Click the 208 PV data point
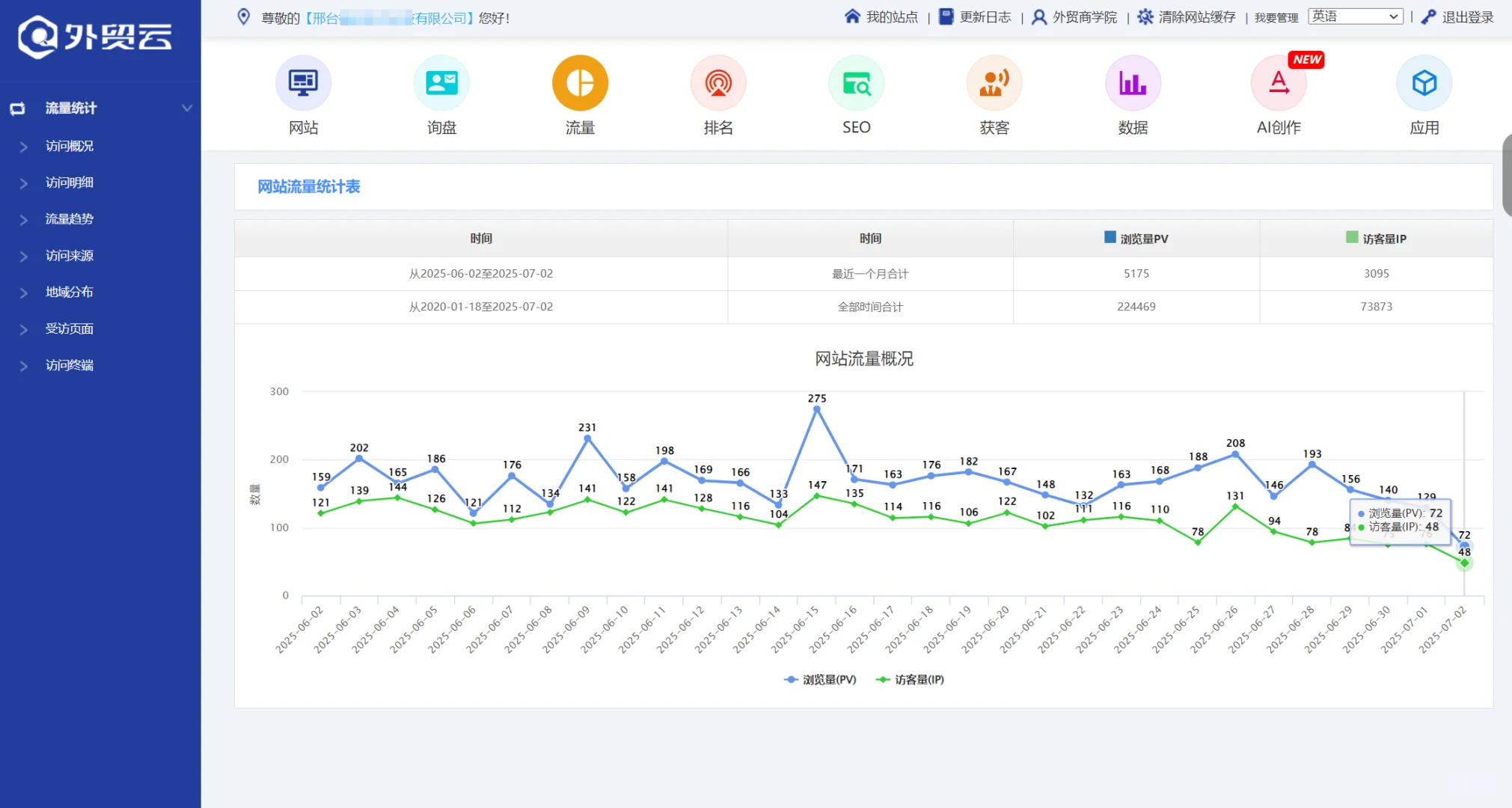The image size is (1512, 808). (1235, 454)
